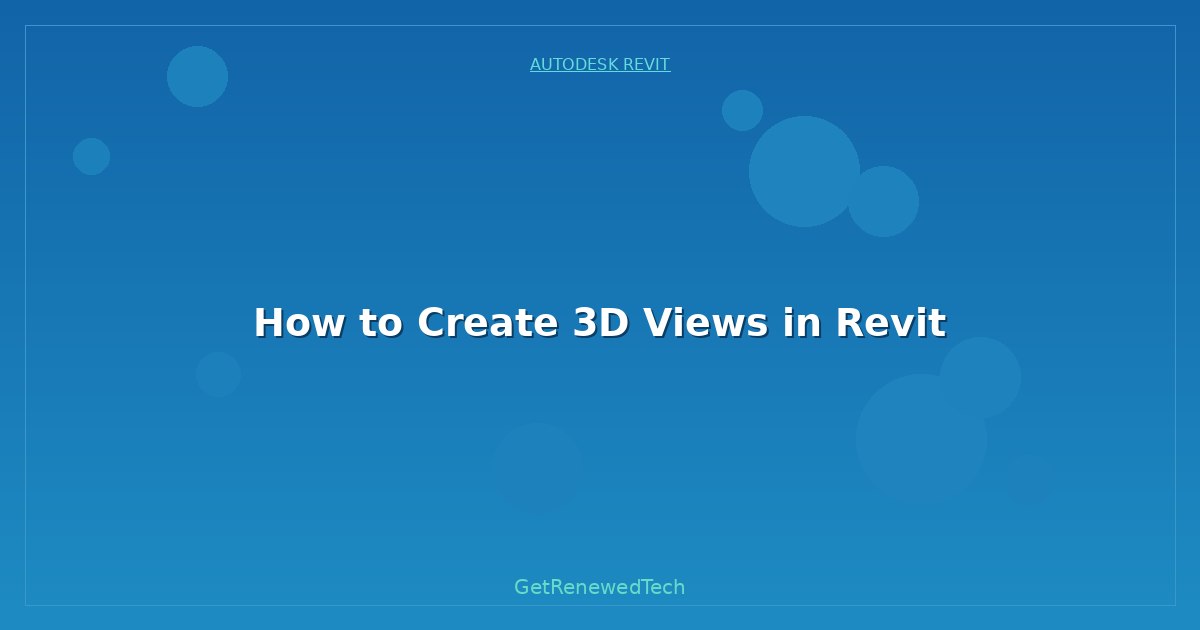Click the faintest circle in the lower-right area

click(x=1028, y=480)
